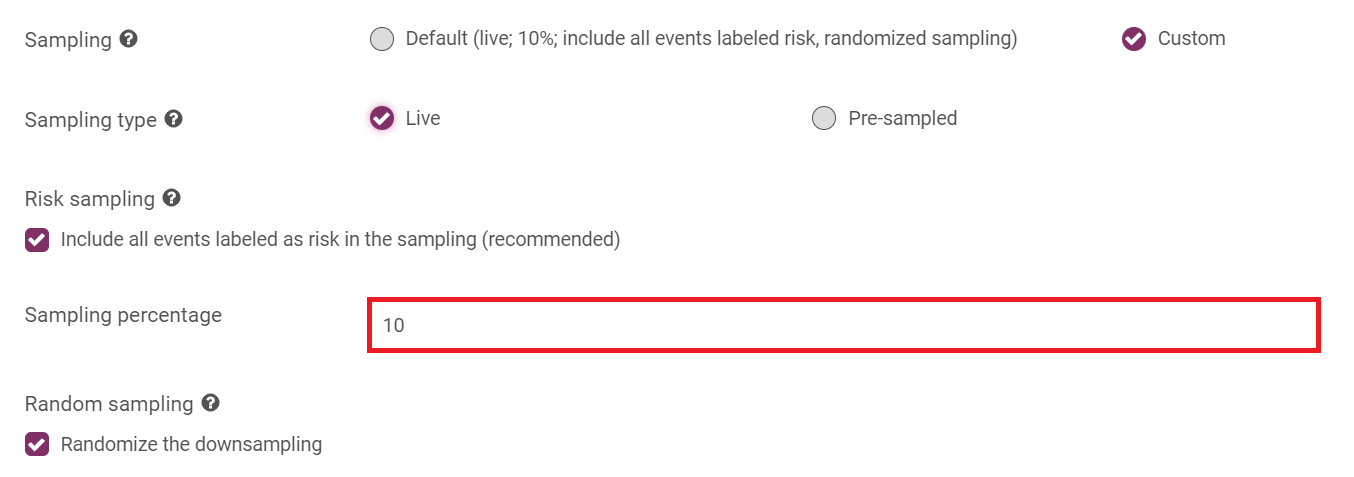This screenshot has height=477, width=1354.
Task: Show help for Sampling type
Action: point(173,119)
